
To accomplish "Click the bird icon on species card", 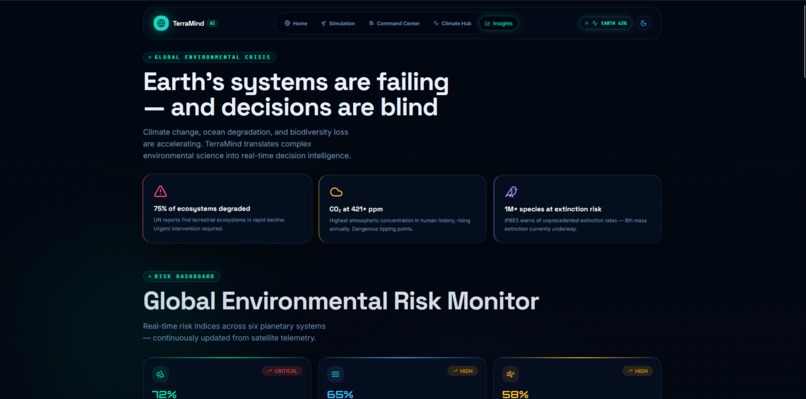I will pos(511,192).
